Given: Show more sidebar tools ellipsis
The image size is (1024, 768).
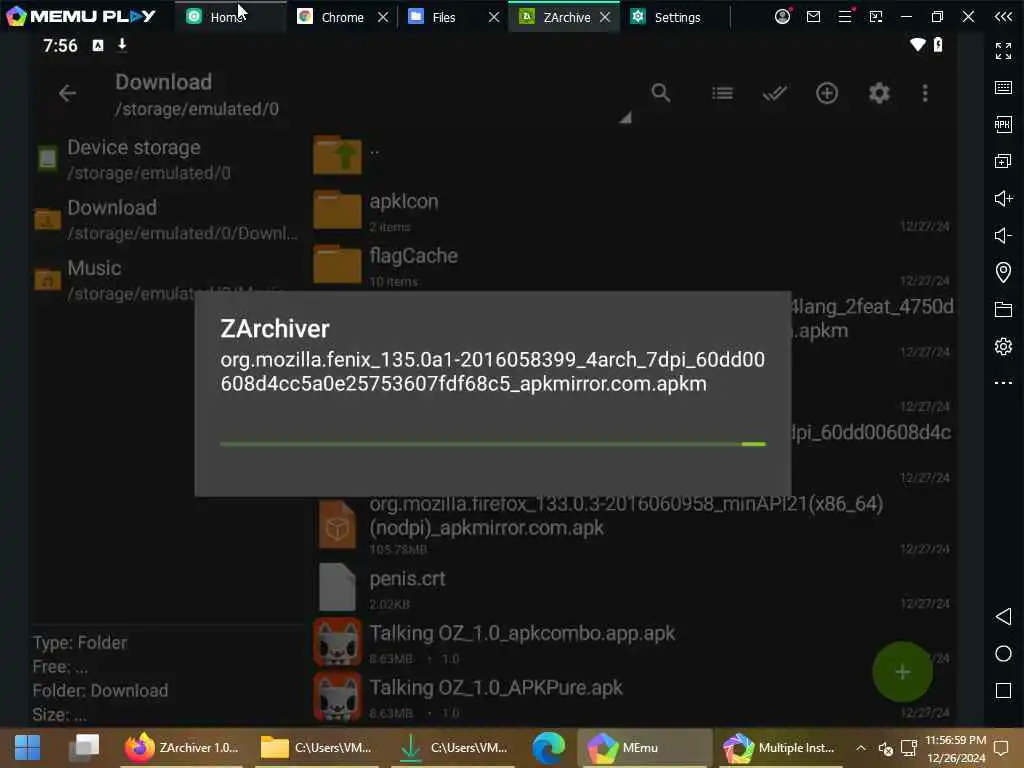Looking at the screenshot, I should point(1003,383).
